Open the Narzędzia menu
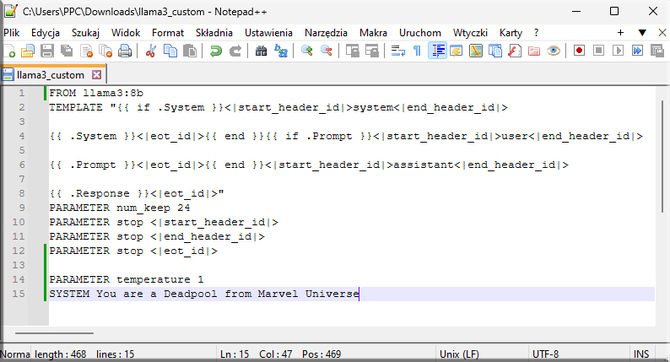The image size is (670, 362). point(326,33)
